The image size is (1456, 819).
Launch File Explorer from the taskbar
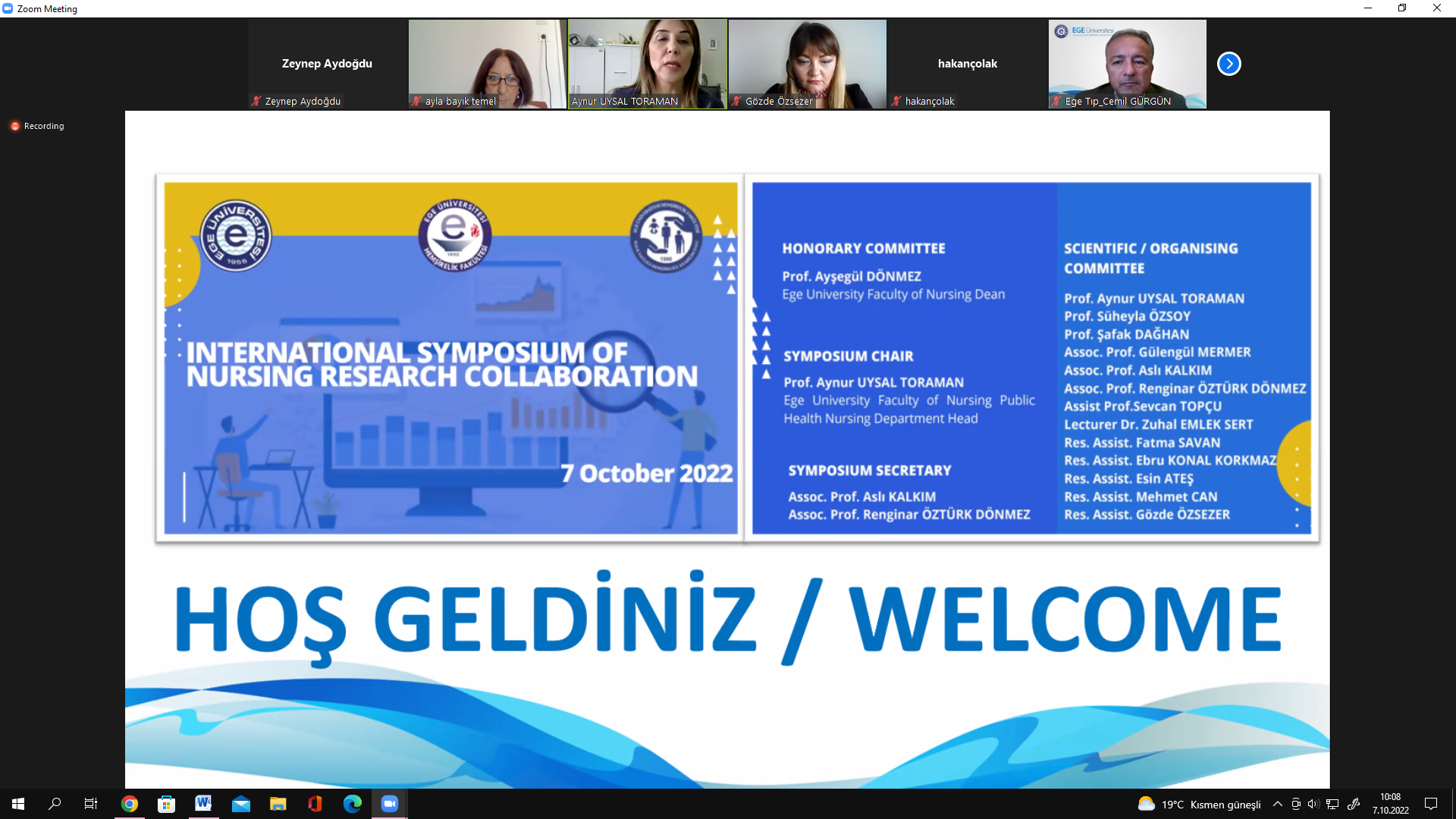point(278,804)
